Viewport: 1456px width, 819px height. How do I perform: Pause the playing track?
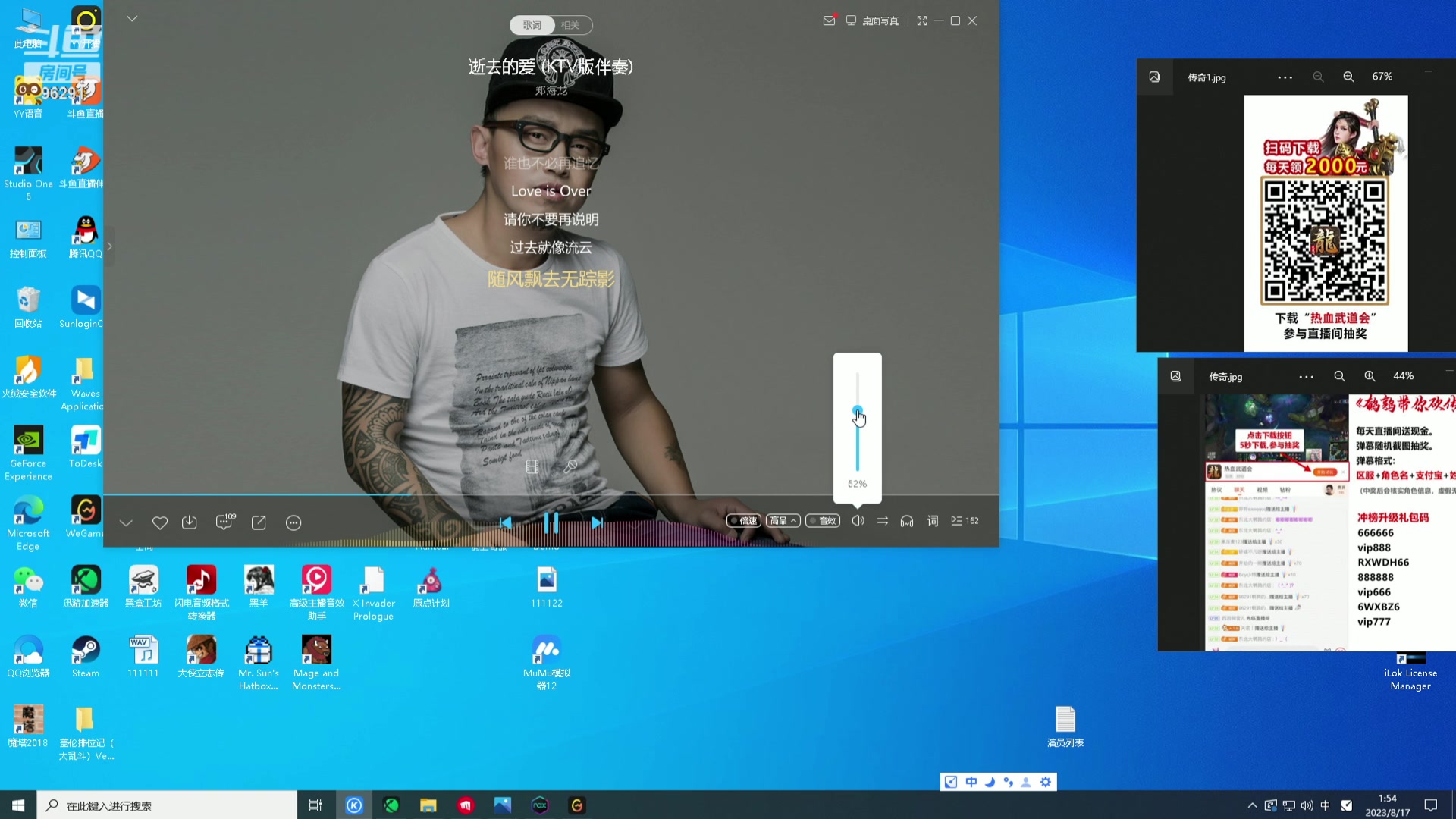(x=551, y=522)
